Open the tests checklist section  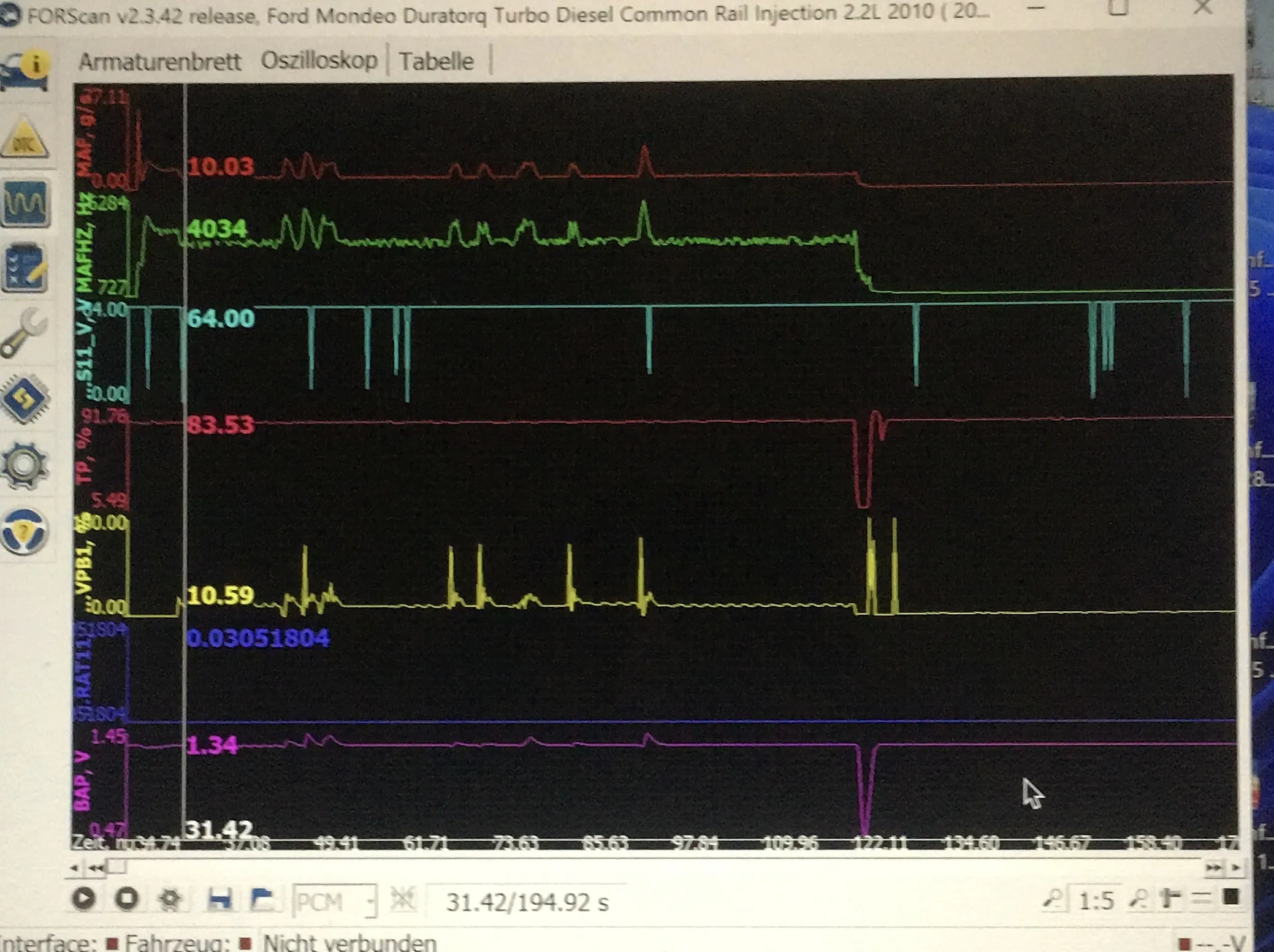25,268
